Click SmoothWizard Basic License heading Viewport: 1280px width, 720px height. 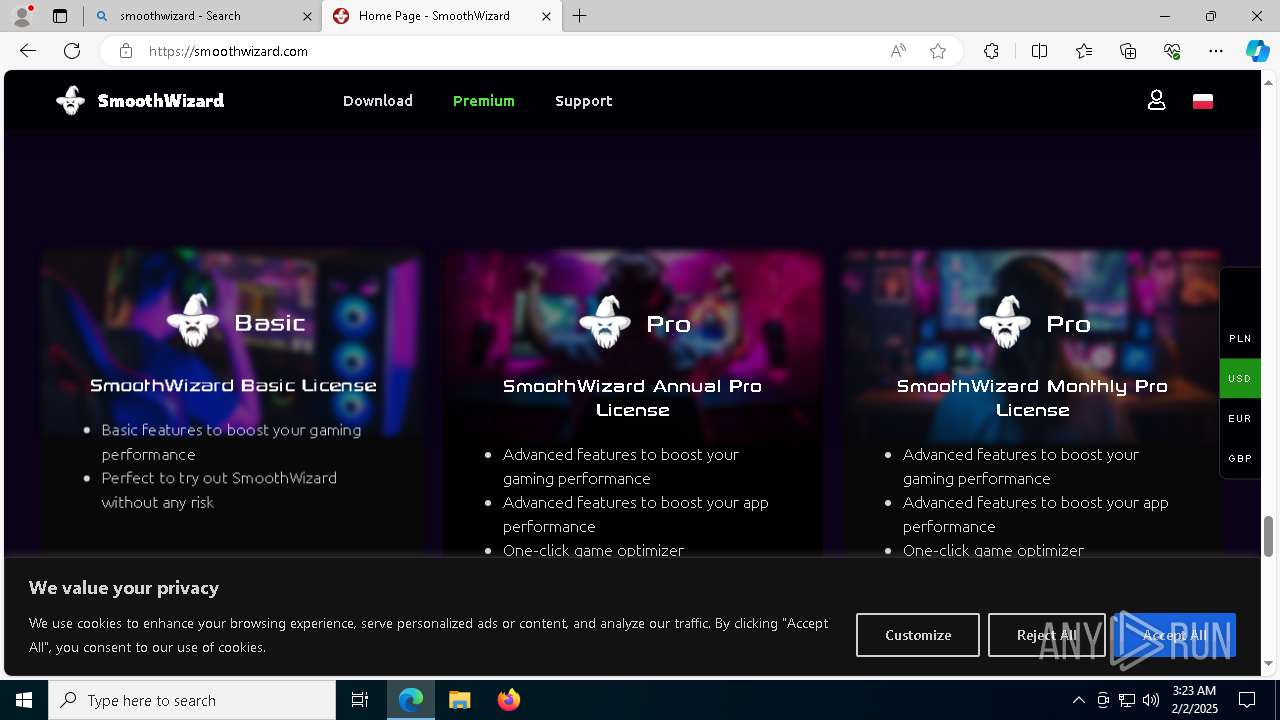pyautogui.click(x=233, y=385)
